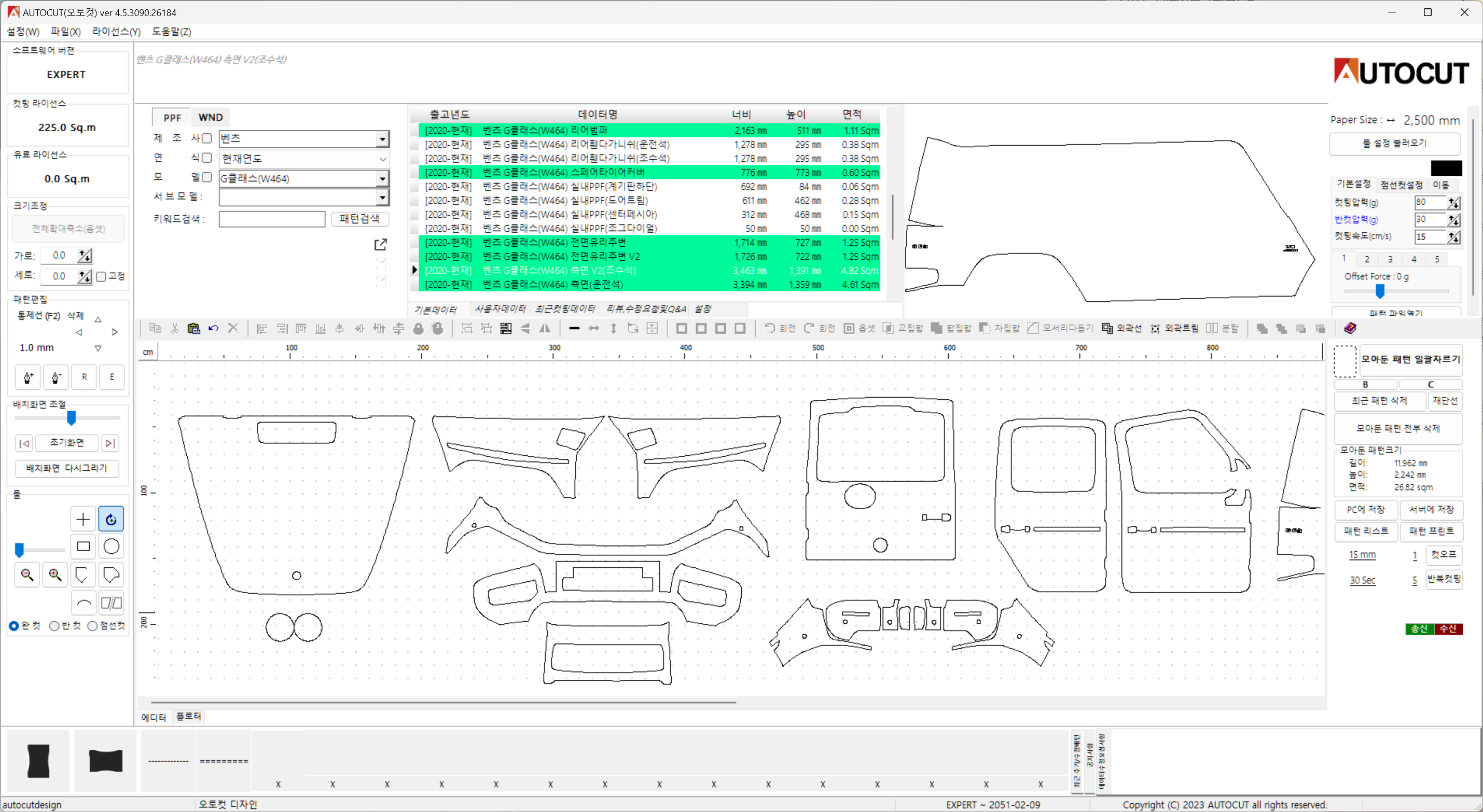Click the 초기화면 button
Screen dimensions: 1483x812
tap(67, 442)
